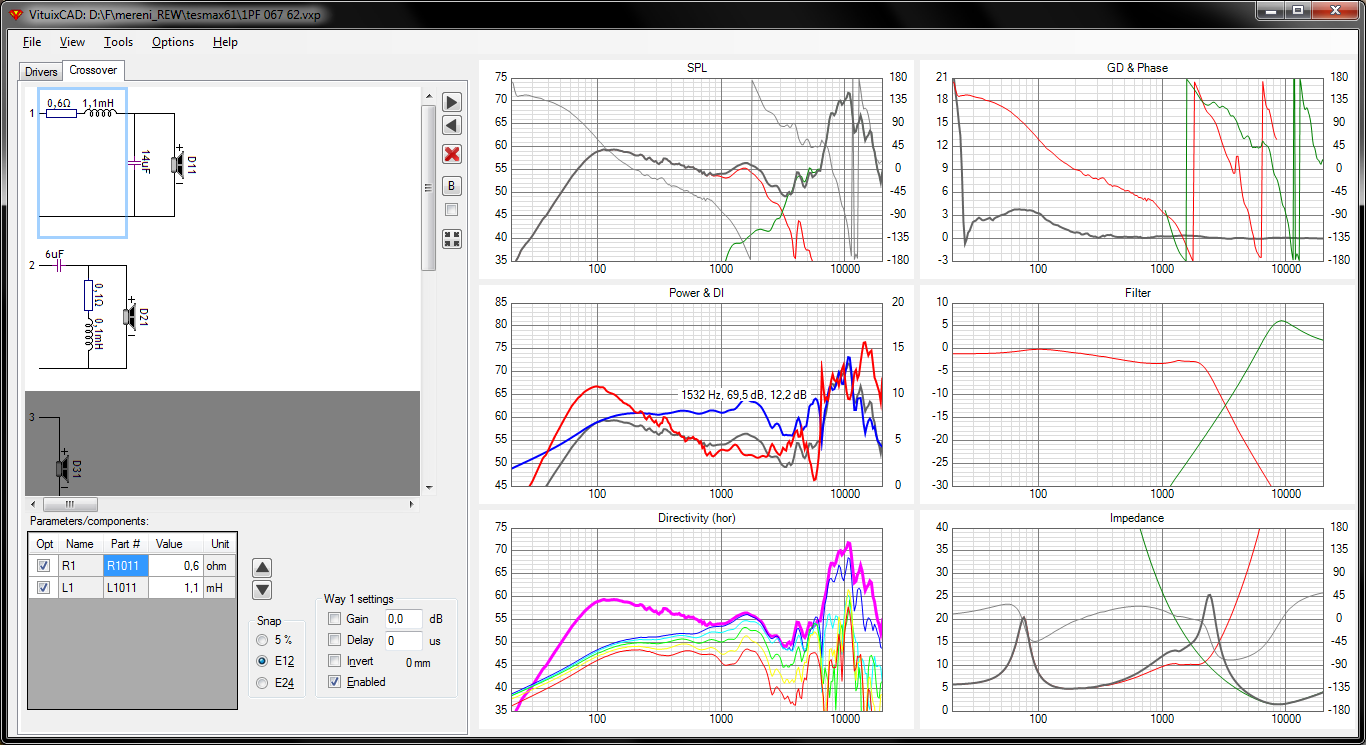Choose the E24 snap option
Image resolution: width=1366 pixels, height=745 pixels.
[262, 683]
